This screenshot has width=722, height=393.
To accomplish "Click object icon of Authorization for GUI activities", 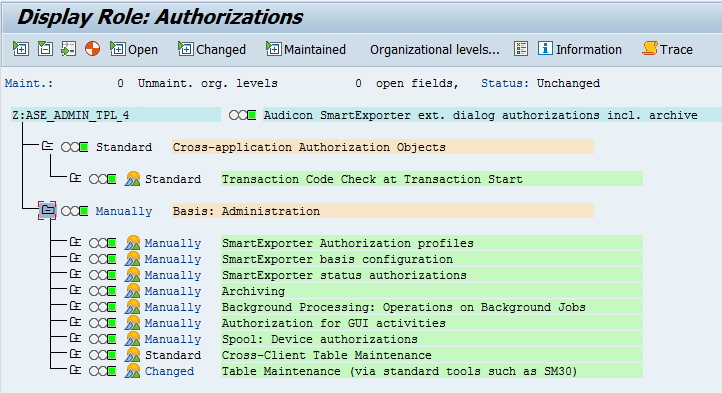I will coord(132,323).
